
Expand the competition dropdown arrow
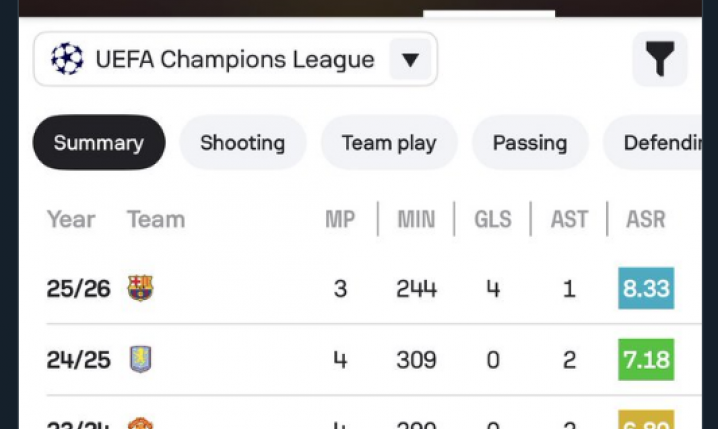(409, 60)
